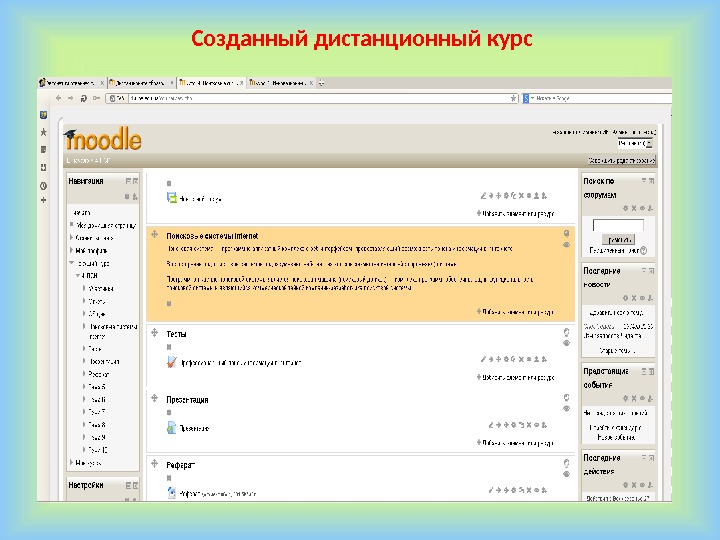The height and width of the screenshot is (540, 720).
Task: Assign roles icon in Предстоящие события block
Action: coord(650,399)
